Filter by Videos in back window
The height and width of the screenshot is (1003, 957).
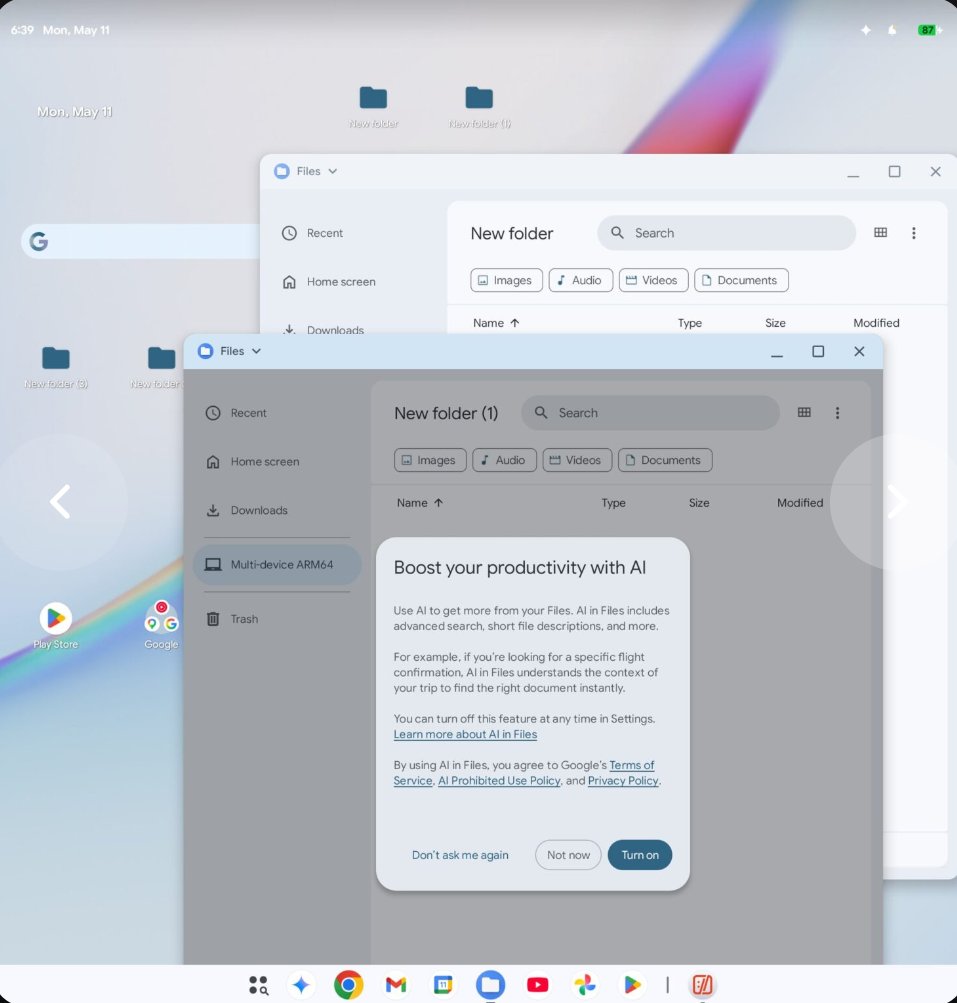tap(653, 280)
